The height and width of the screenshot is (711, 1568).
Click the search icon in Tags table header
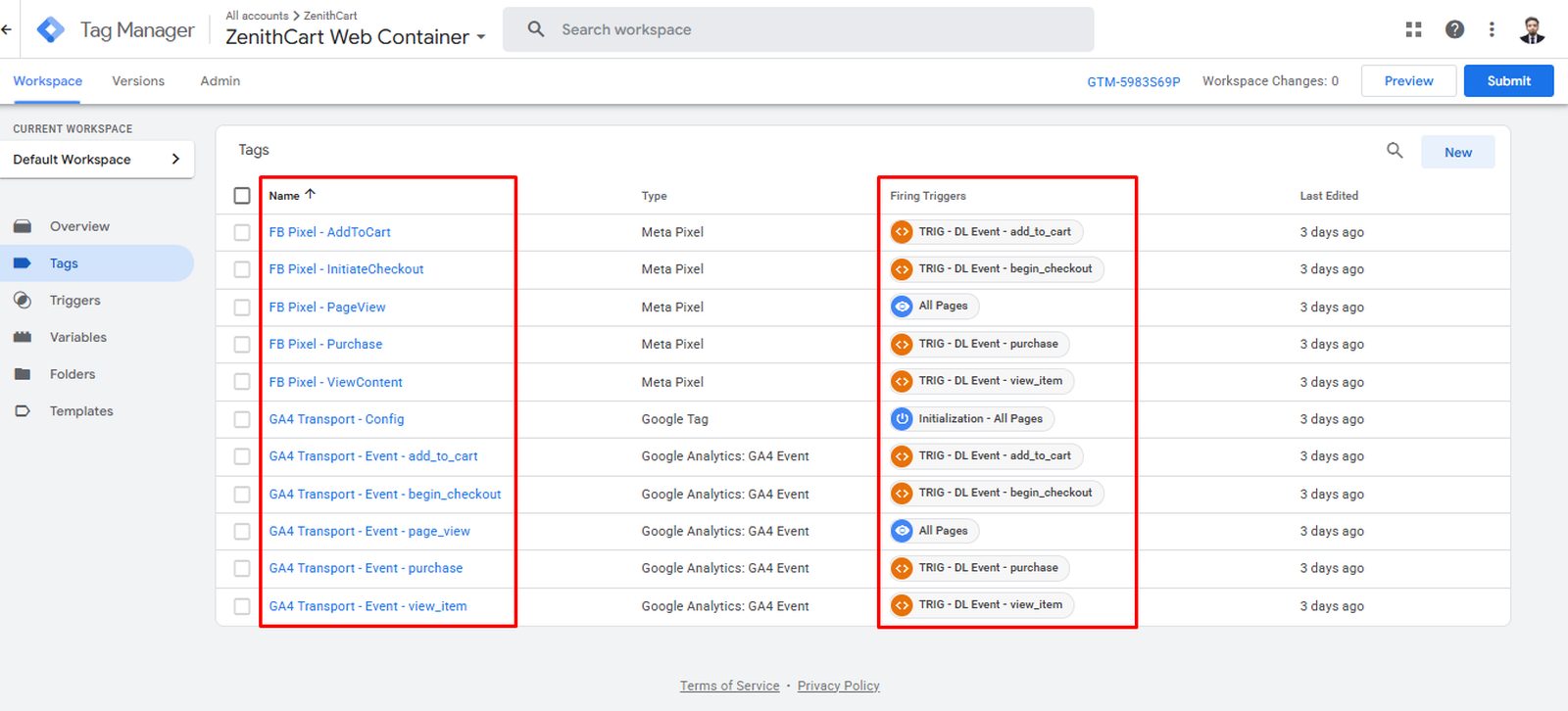(1395, 151)
